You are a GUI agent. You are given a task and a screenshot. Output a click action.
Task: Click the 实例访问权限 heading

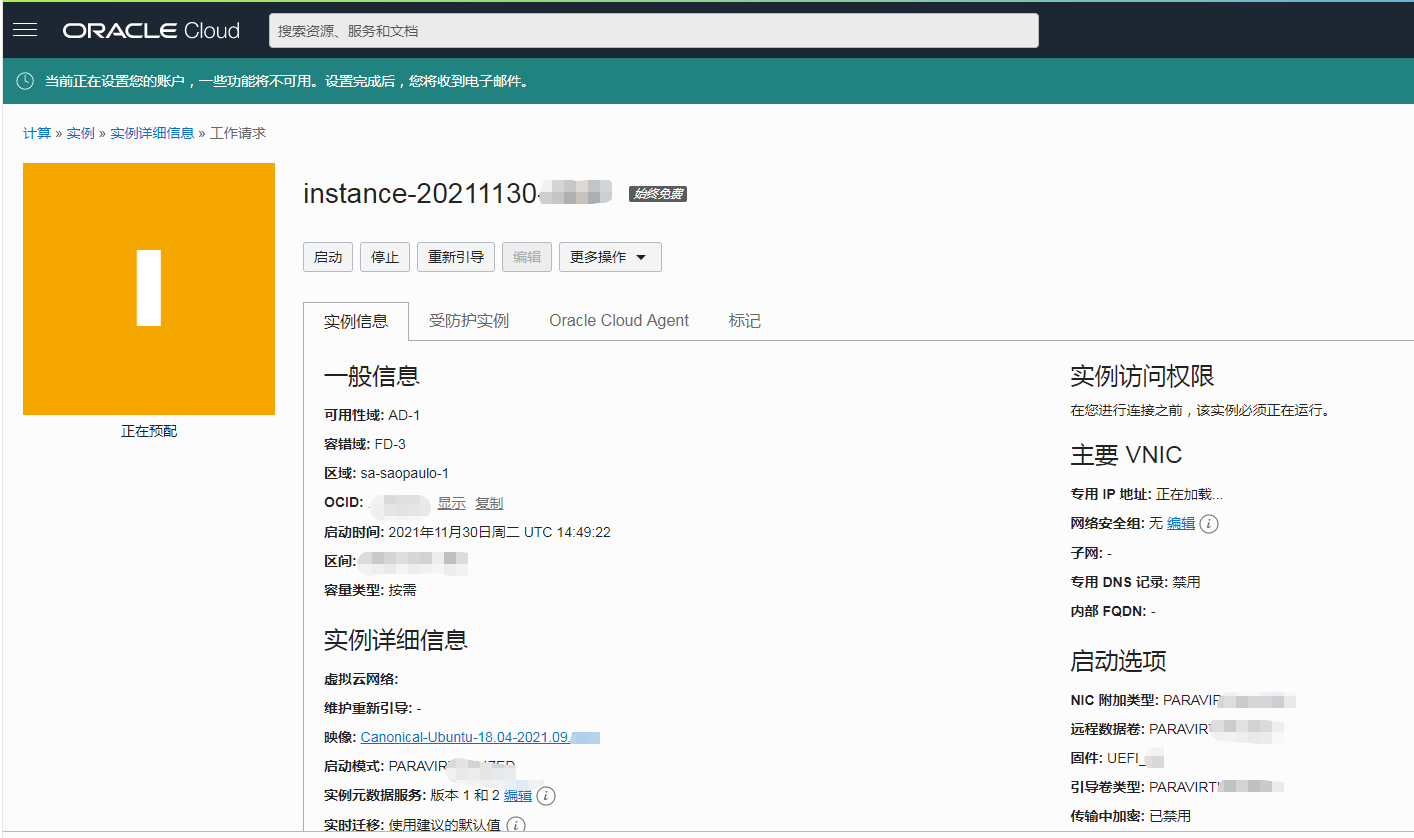coord(1143,376)
